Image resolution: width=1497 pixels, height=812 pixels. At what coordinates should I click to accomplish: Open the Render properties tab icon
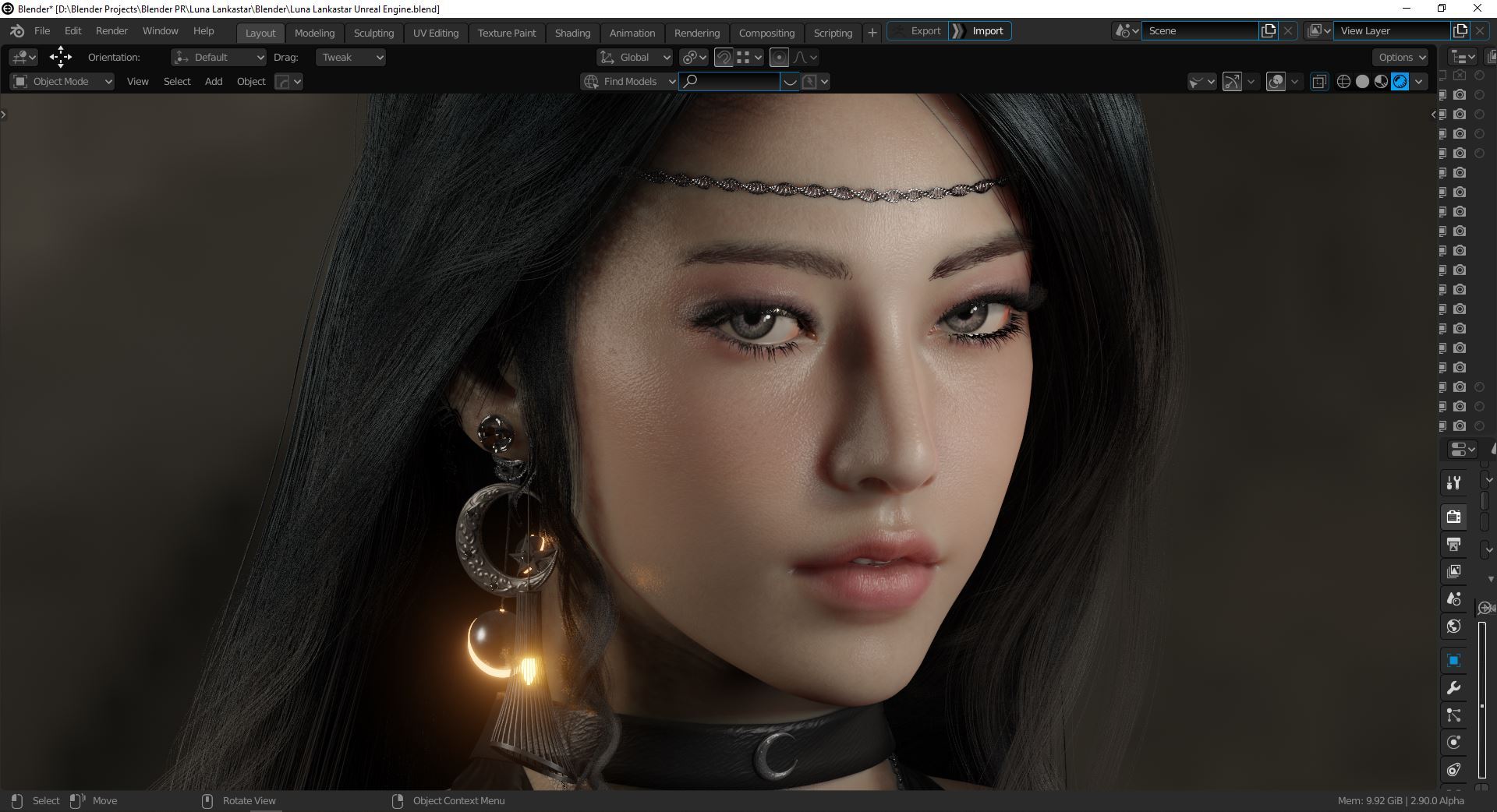tap(1453, 517)
